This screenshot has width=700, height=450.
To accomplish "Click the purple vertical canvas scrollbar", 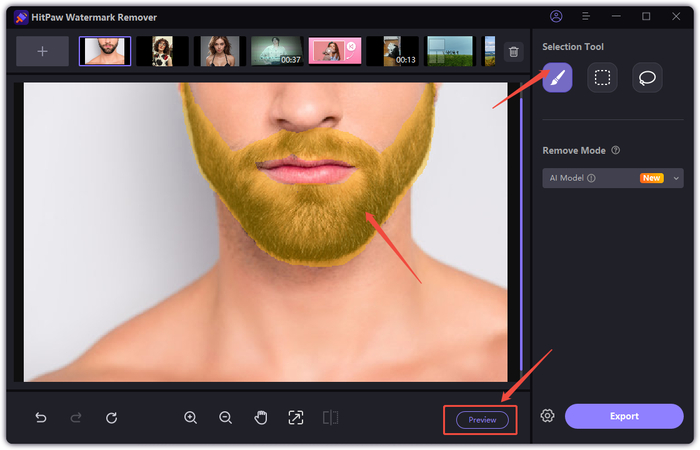I will click(x=521, y=233).
